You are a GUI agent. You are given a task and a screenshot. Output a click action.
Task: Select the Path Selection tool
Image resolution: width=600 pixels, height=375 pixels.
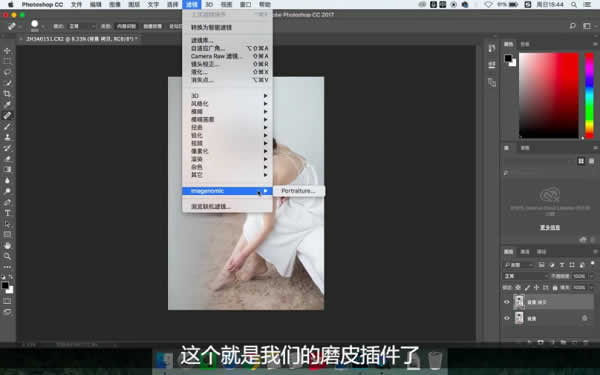(x=7, y=223)
